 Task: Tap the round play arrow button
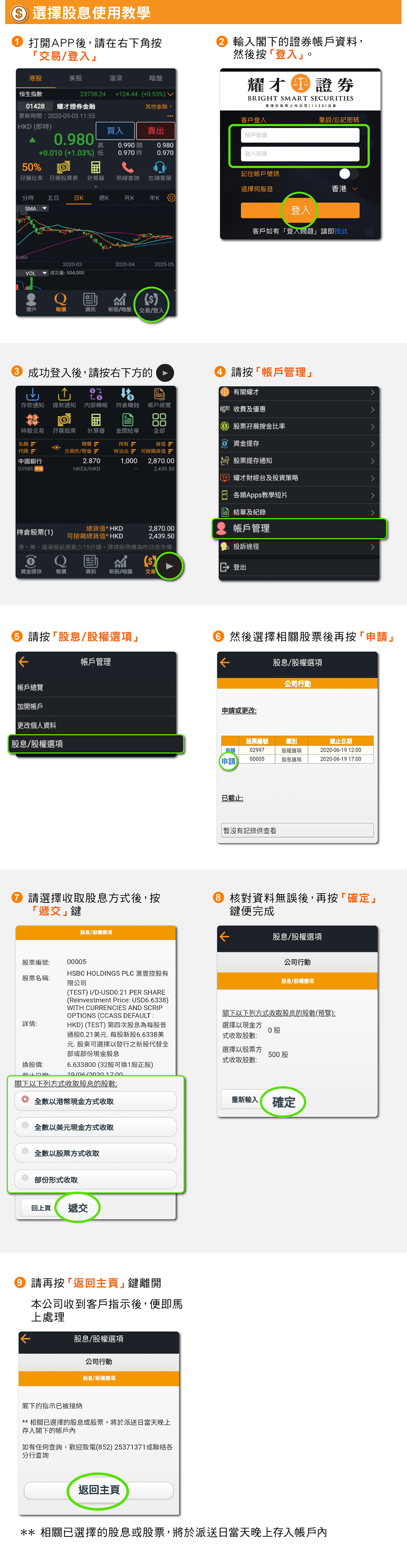(x=169, y=566)
